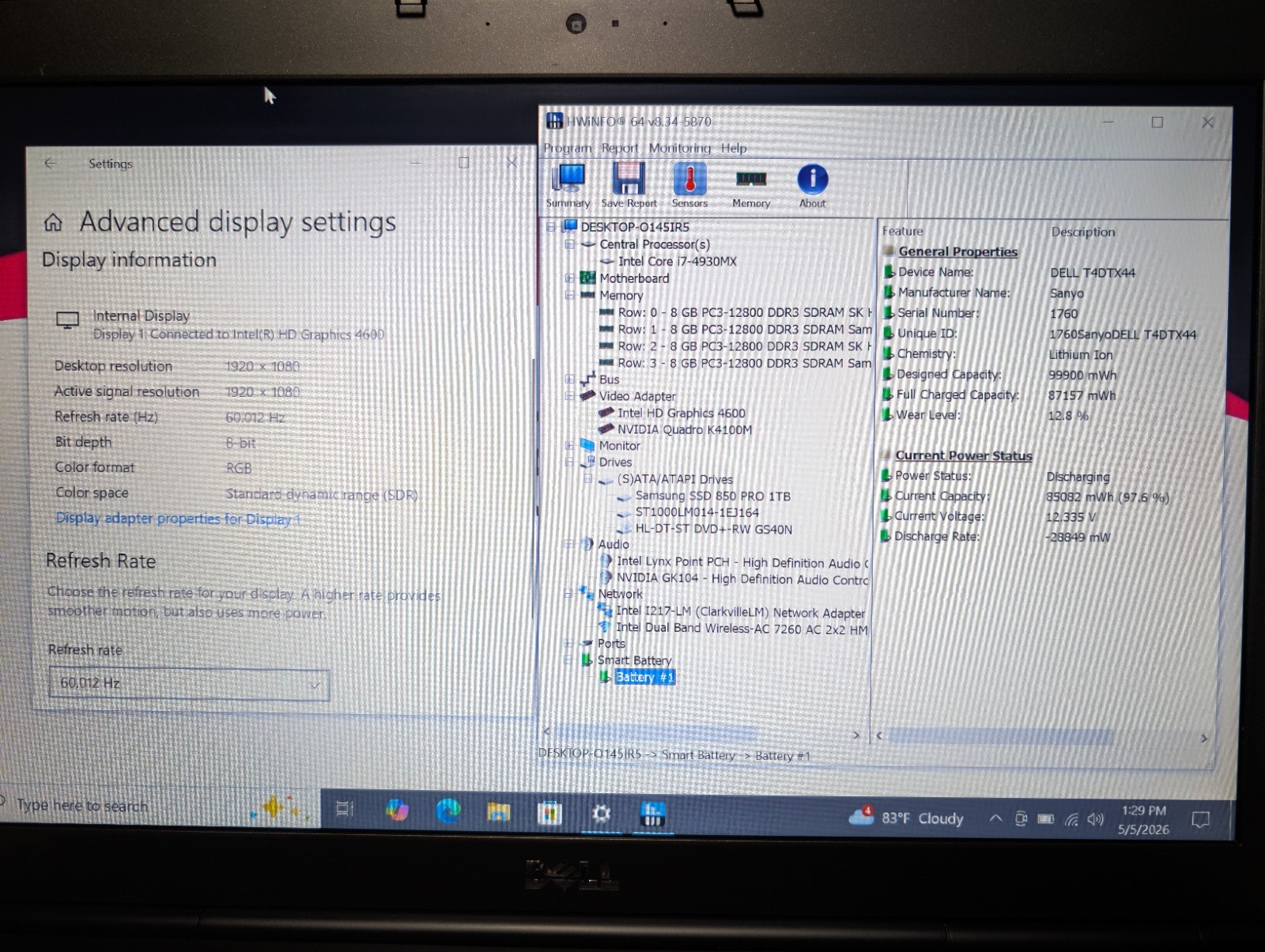Open Display adapter properties for Display 1
The width and height of the screenshot is (1265, 952).
pos(178,519)
